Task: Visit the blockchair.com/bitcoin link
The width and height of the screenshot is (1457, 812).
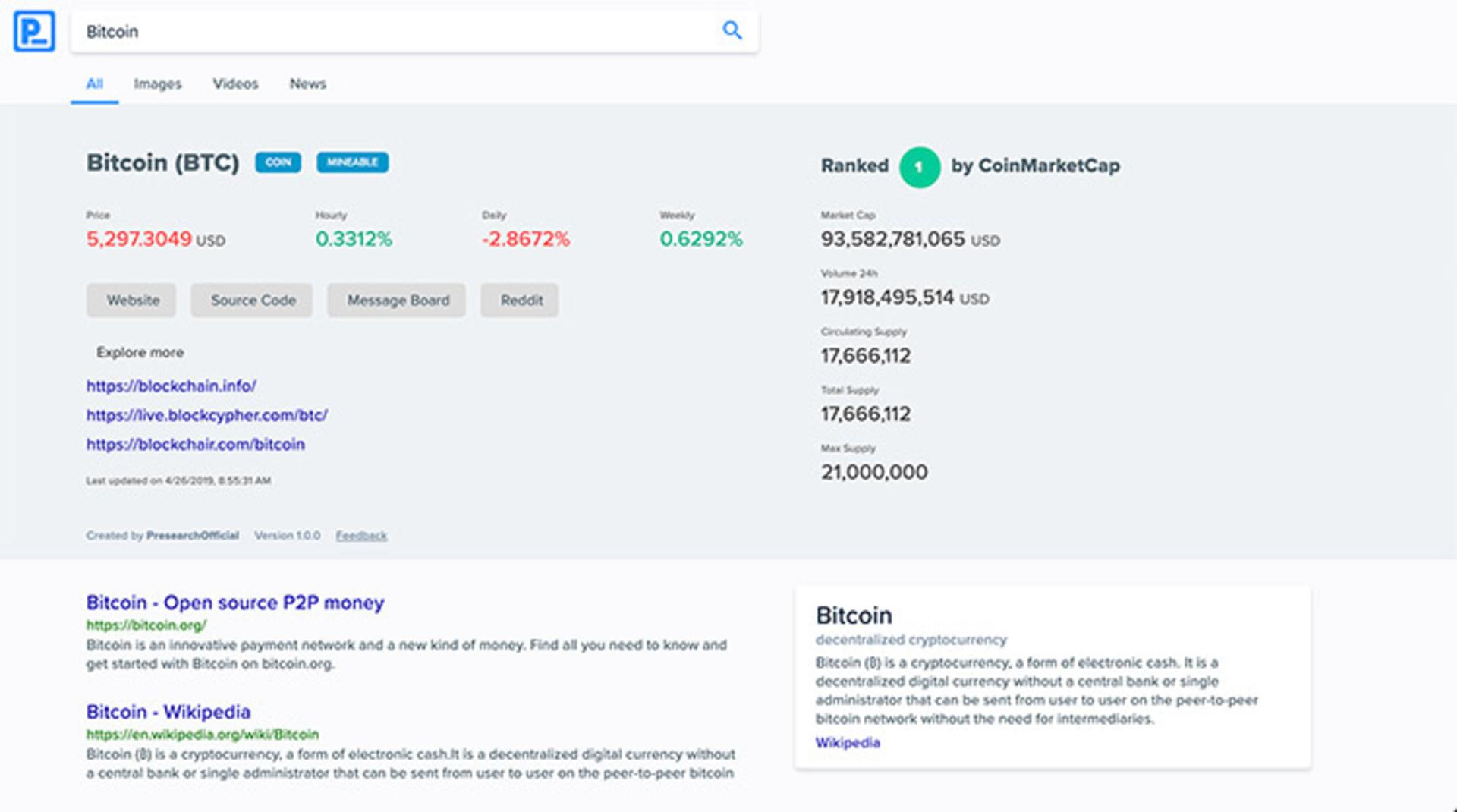Action: click(x=195, y=445)
